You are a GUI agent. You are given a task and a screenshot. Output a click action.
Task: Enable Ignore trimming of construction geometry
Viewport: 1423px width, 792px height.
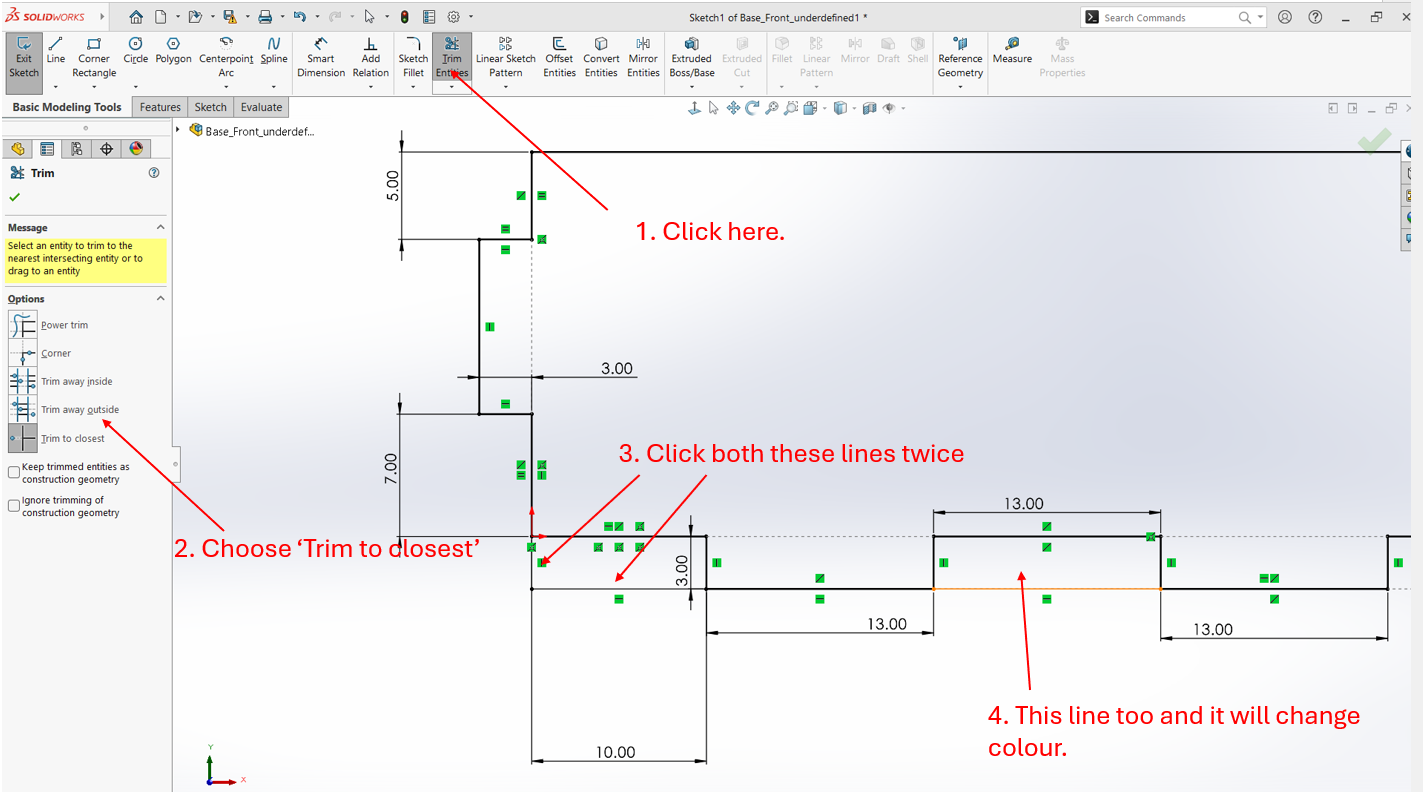click(14, 506)
